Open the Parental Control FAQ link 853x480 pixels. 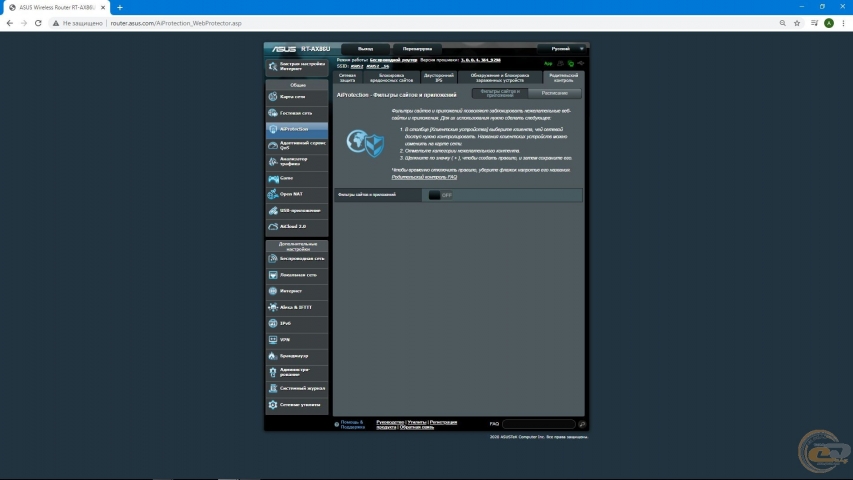(424, 177)
